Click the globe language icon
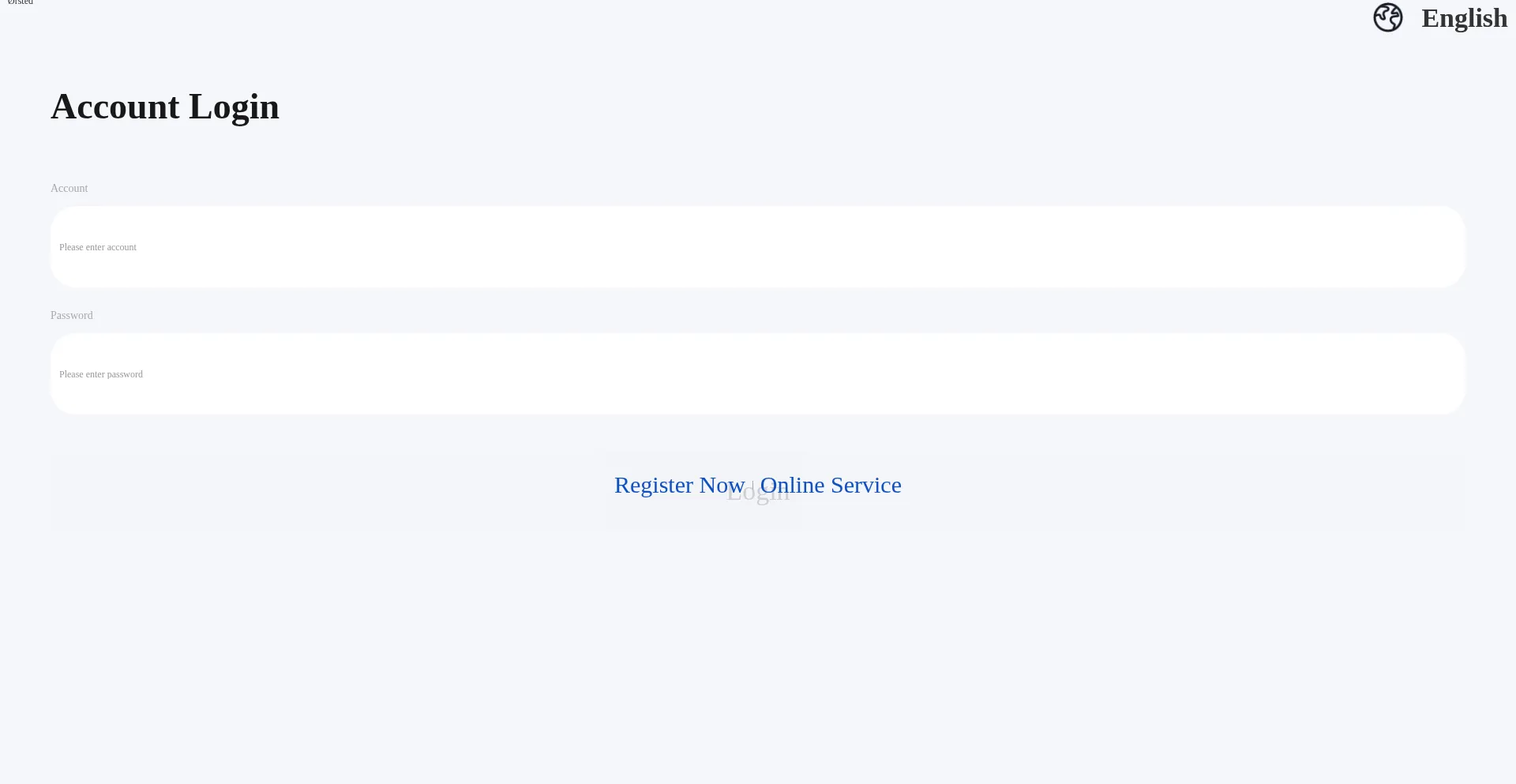Screen dimensions: 1516x784 click(1387, 17)
